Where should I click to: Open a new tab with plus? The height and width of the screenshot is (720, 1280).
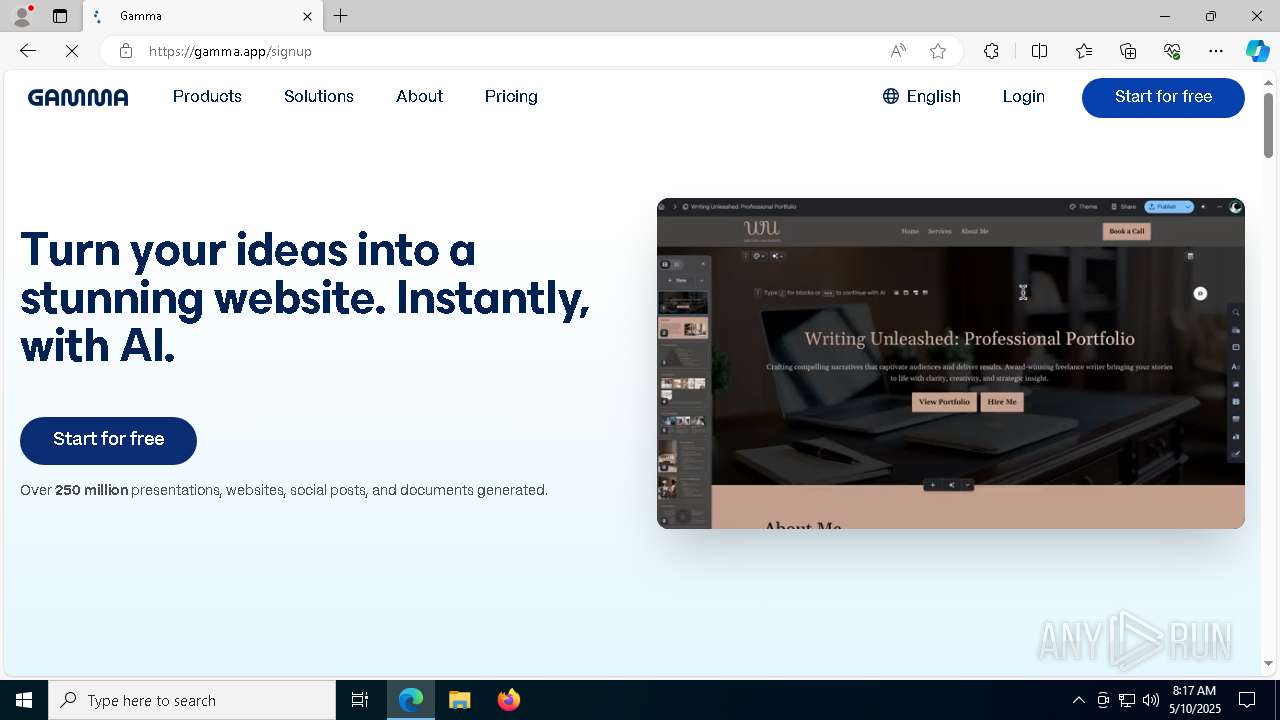341,16
